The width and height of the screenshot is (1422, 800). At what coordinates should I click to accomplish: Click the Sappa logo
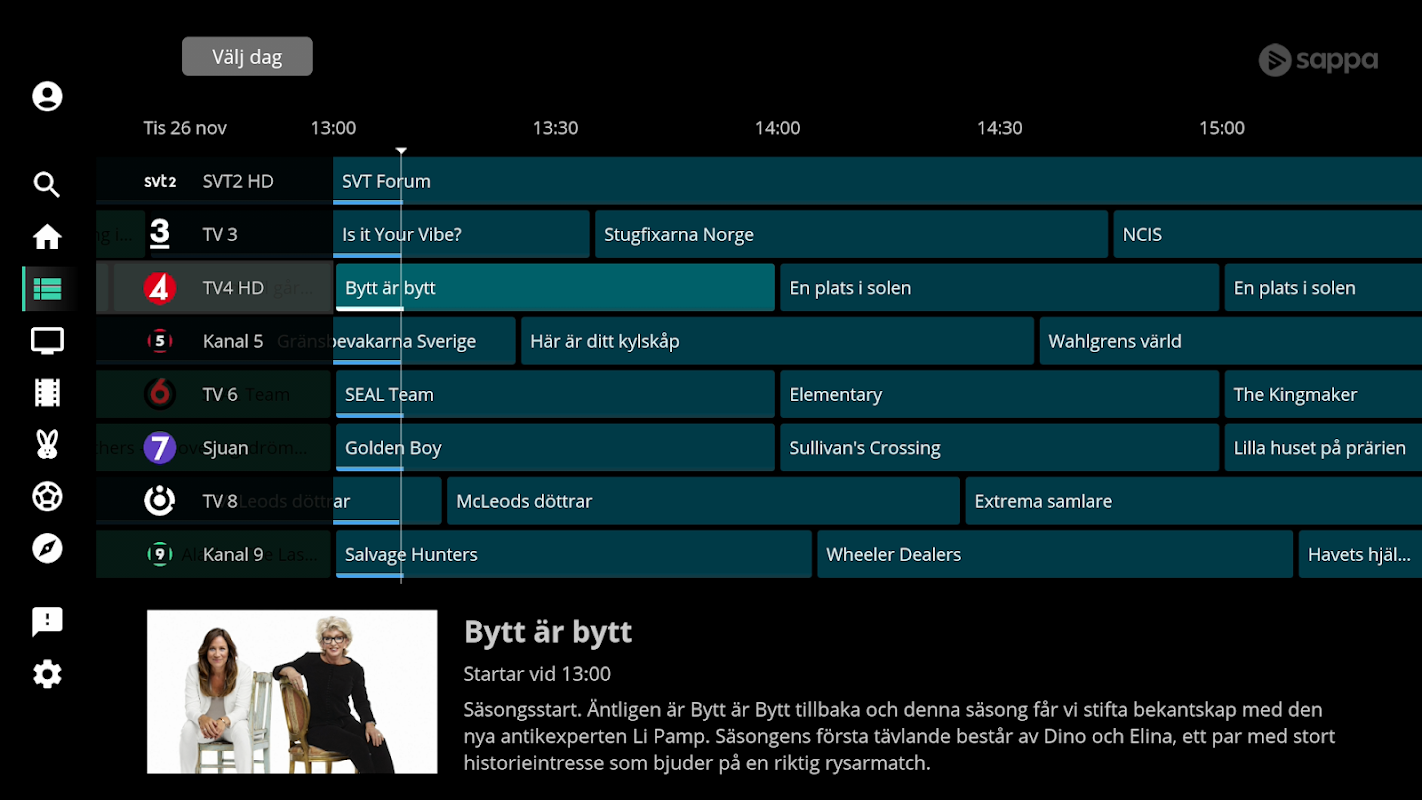pos(1318,61)
